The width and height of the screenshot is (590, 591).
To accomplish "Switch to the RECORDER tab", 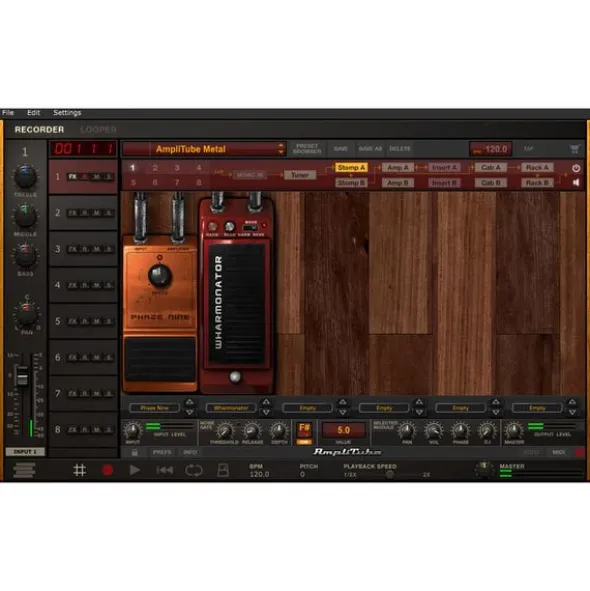I will 39,130.
